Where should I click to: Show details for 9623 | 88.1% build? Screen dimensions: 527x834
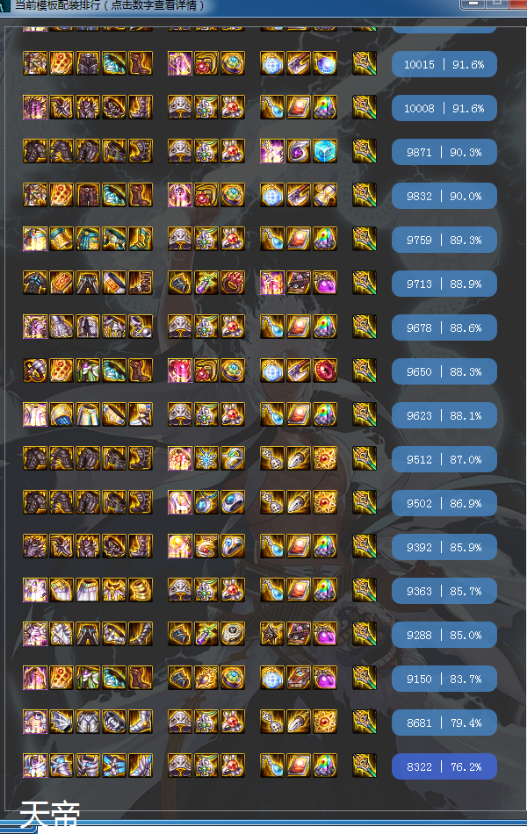pyautogui.click(x=444, y=415)
